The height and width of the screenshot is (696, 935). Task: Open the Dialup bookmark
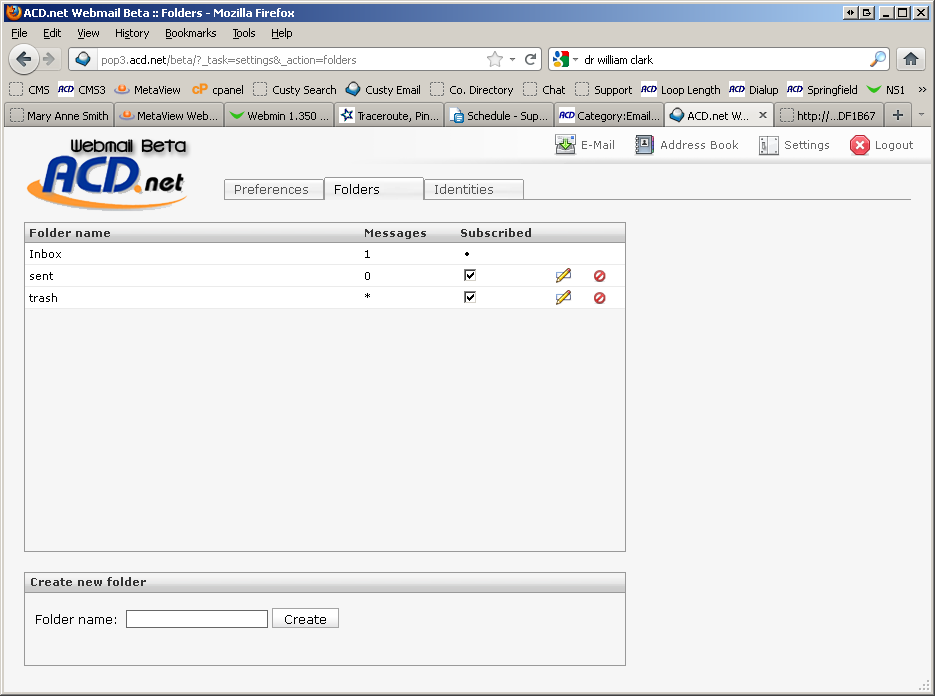(754, 89)
